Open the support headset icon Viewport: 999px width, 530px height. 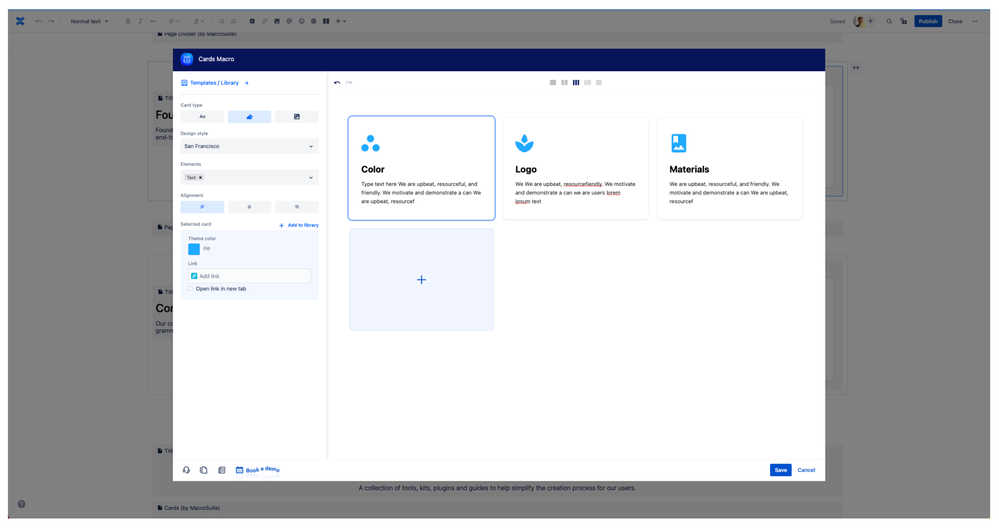186,470
